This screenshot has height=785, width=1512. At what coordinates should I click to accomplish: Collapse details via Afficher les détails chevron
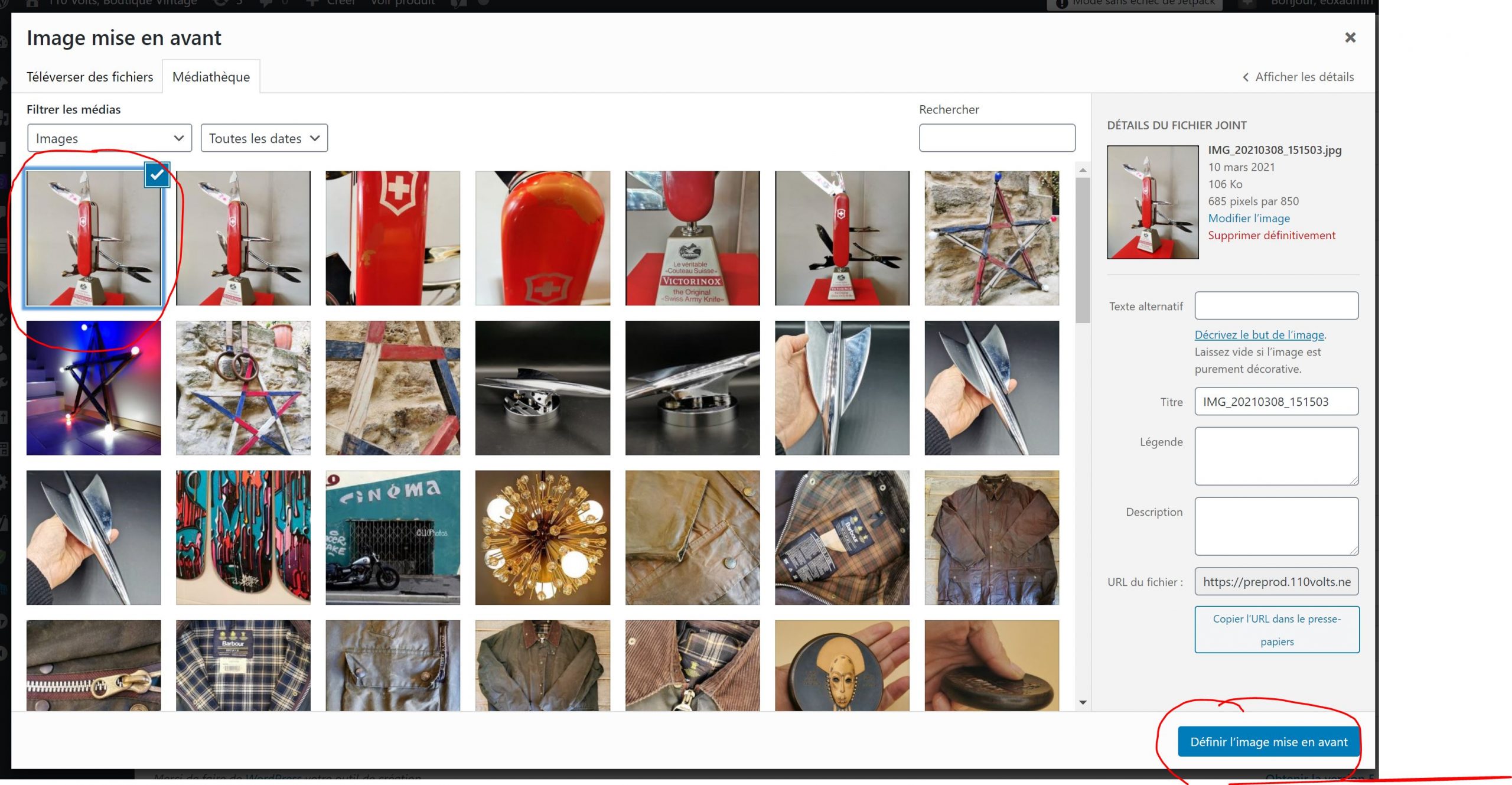(1246, 77)
